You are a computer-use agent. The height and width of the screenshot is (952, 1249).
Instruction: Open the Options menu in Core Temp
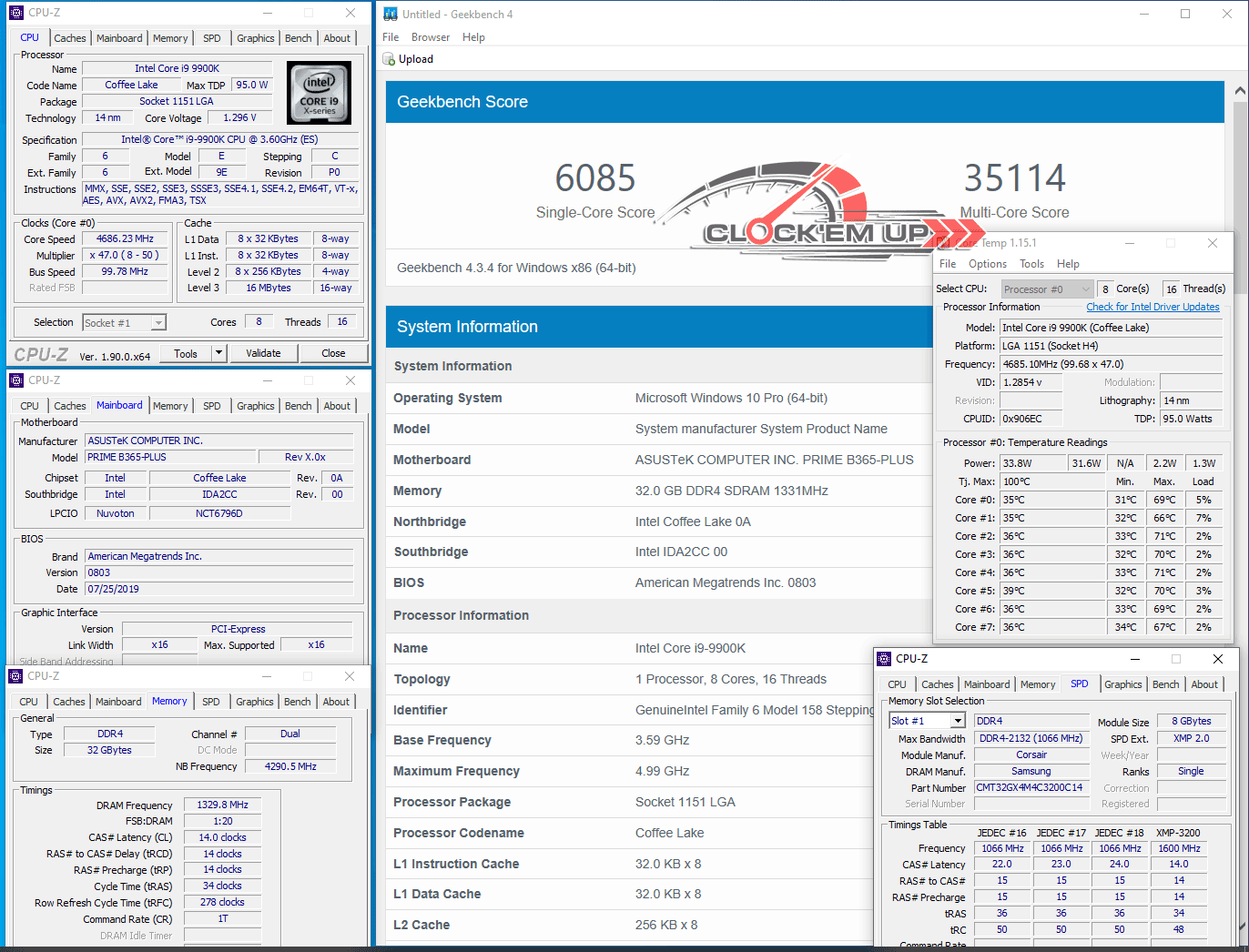[x=987, y=264]
